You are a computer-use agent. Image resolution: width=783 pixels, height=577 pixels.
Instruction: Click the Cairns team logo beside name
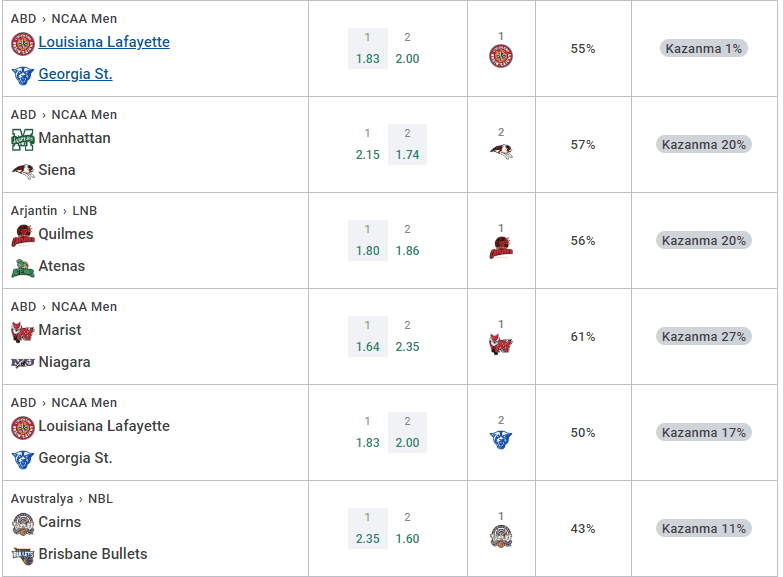coord(22,524)
